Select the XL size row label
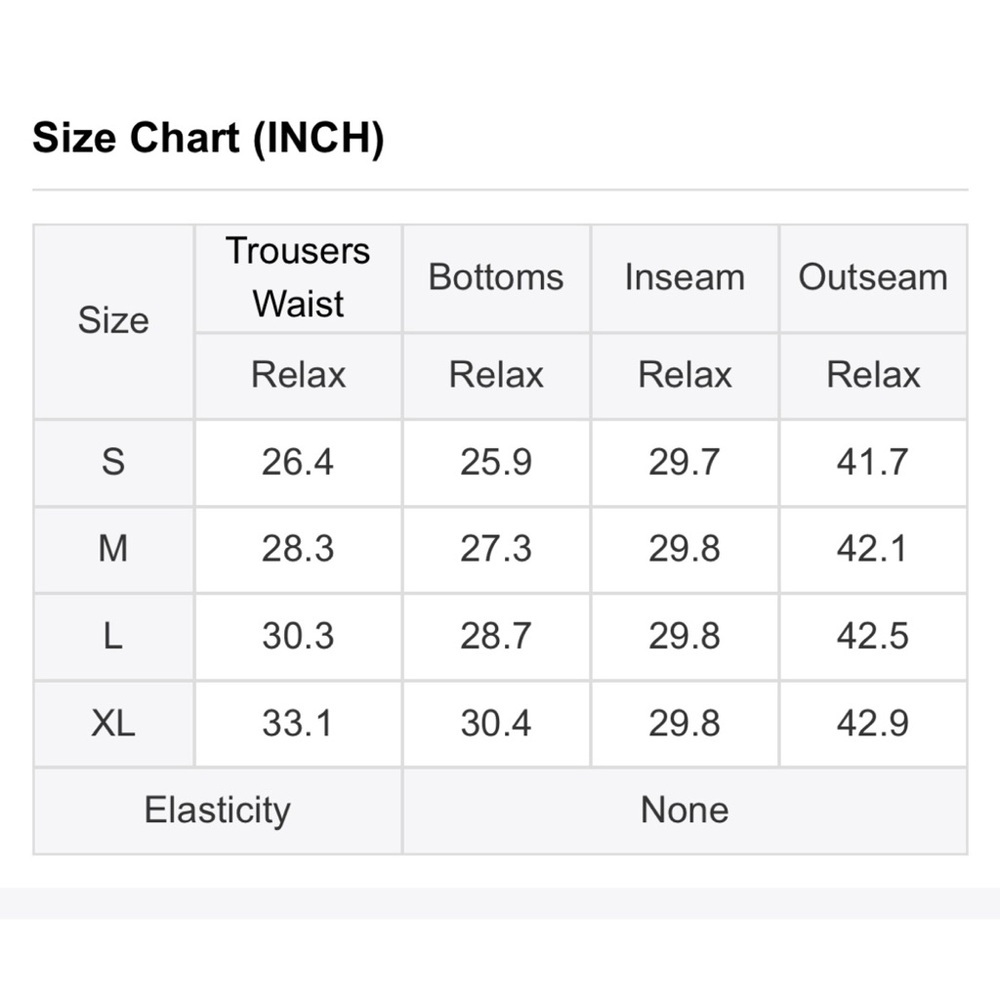The image size is (1000, 1000). coord(114,724)
